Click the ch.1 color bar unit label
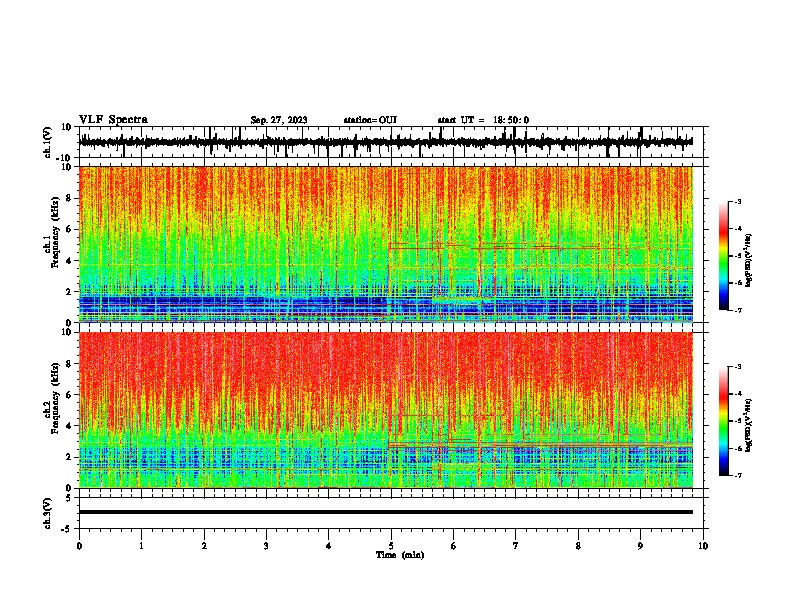Viewport: 792px width, 612px height. [749, 261]
